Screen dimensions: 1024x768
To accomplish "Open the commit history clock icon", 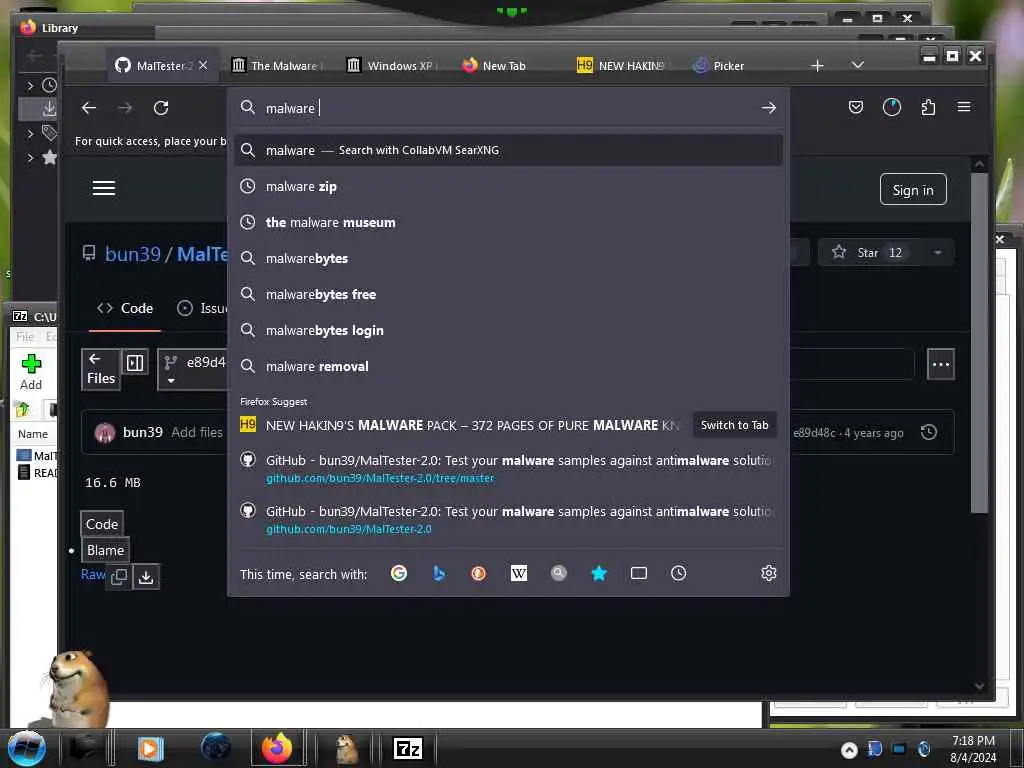I will pyautogui.click(x=929, y=432).
